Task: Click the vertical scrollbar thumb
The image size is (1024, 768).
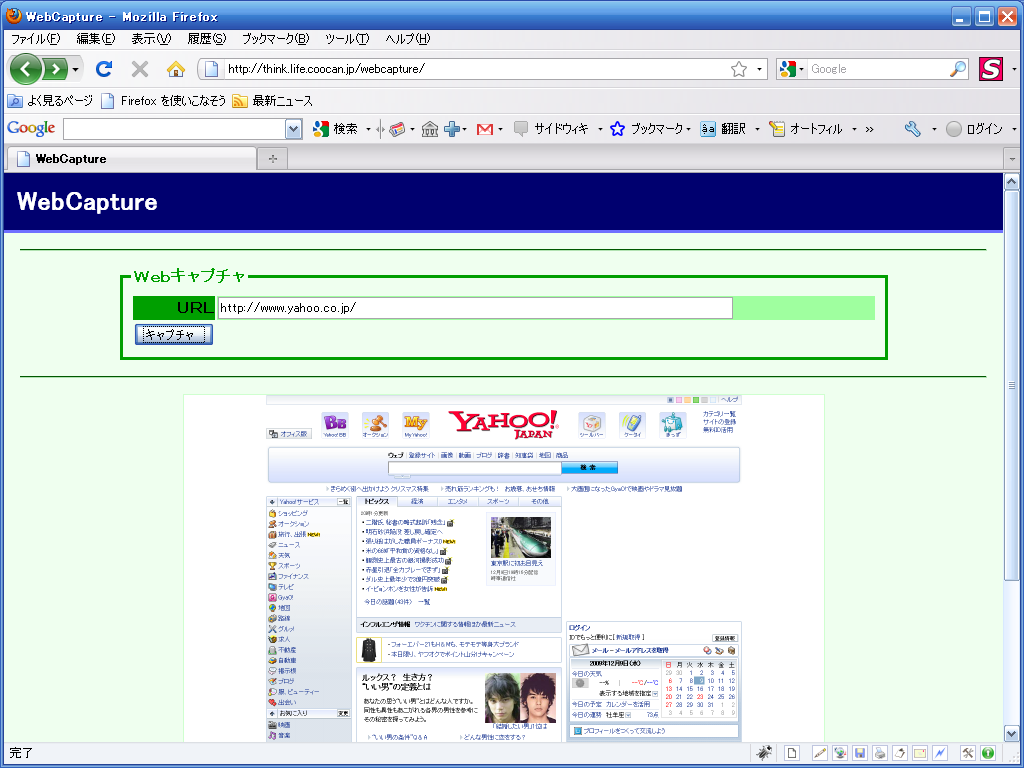Action: pos(1012,385)
